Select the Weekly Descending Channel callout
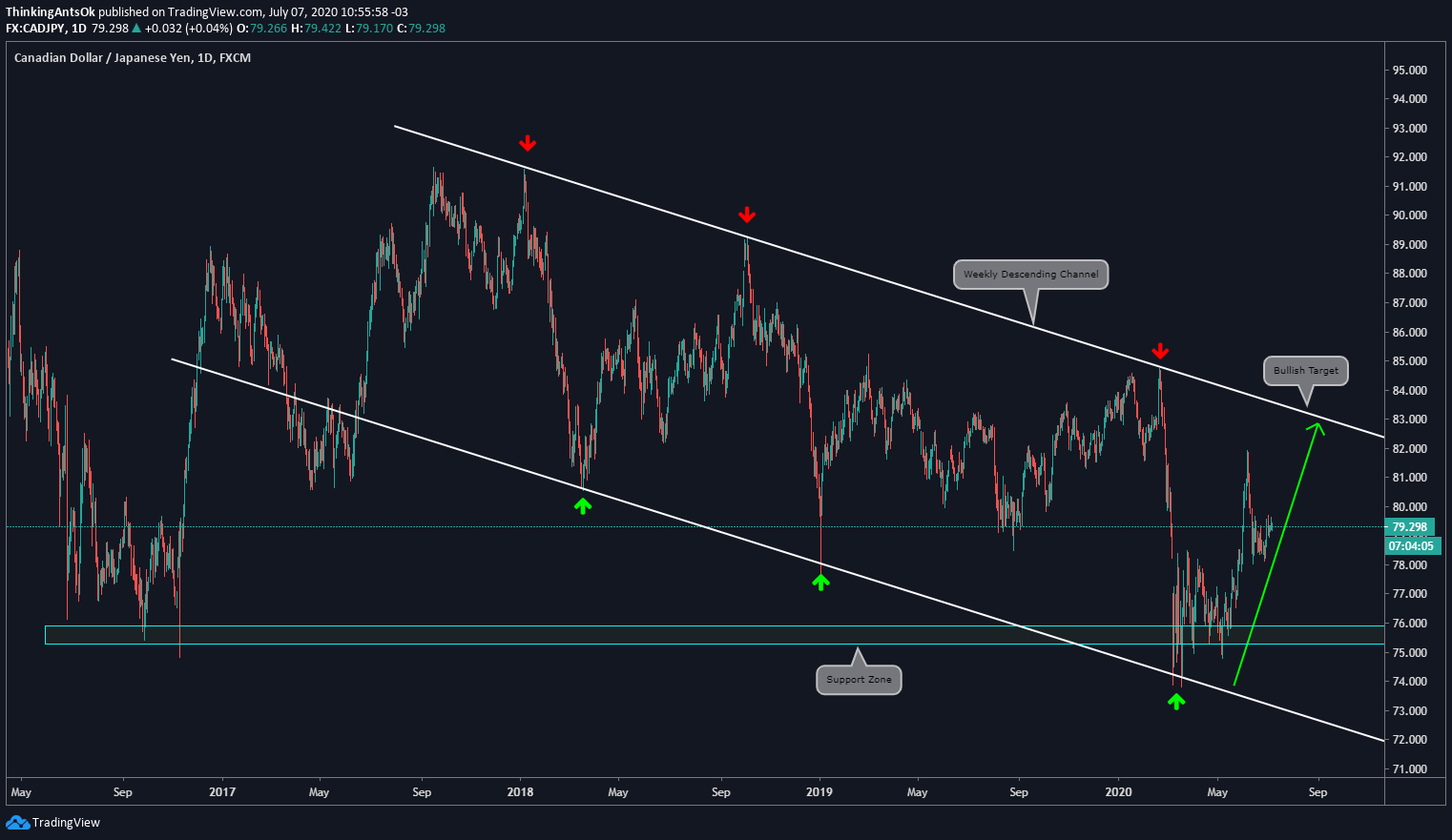The height and width of the screenshot is (840, 1452). click(1030, 275)
